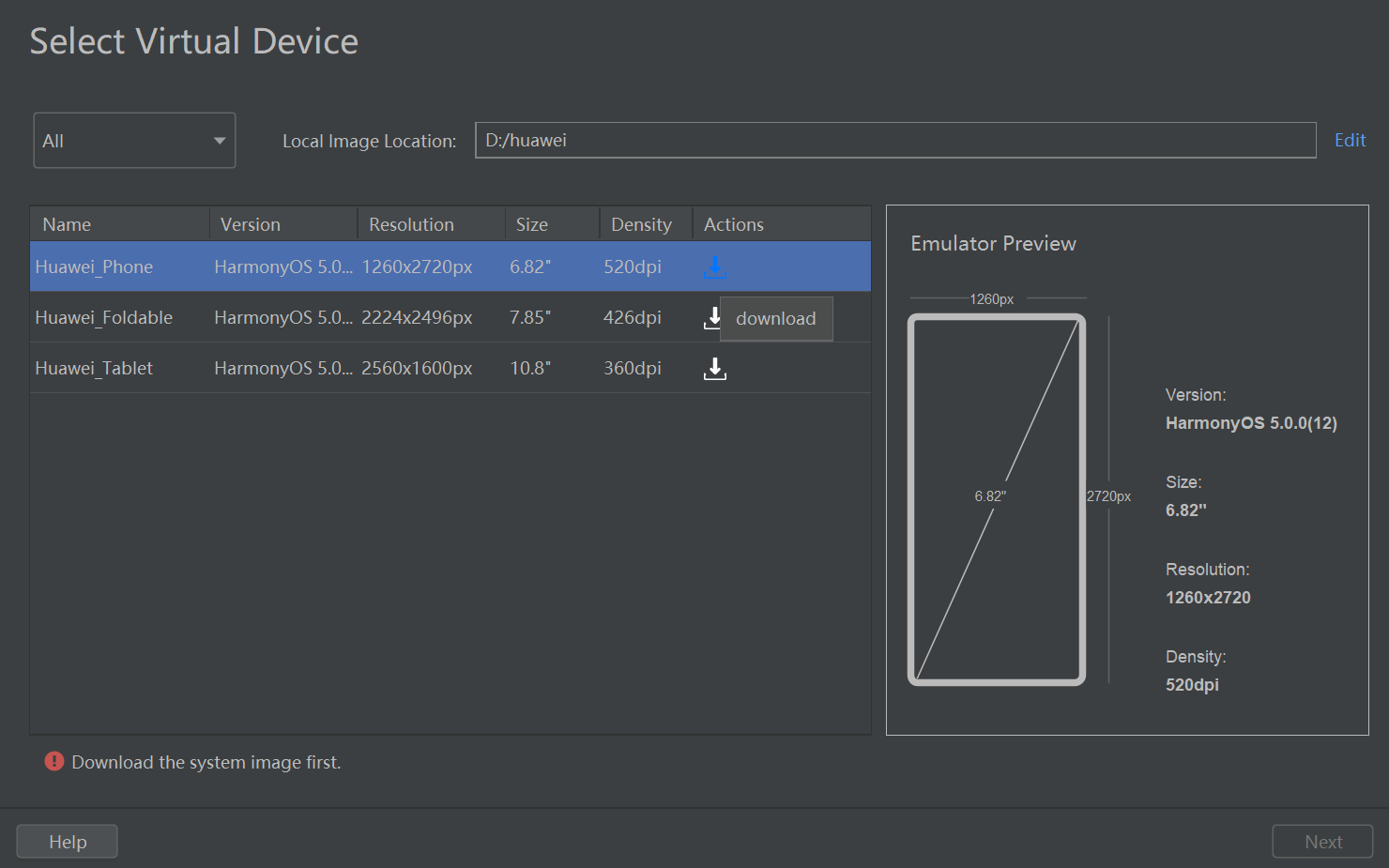Sort by the Resolution column header
1389x868 pixels.
click(x=432, y=224)
